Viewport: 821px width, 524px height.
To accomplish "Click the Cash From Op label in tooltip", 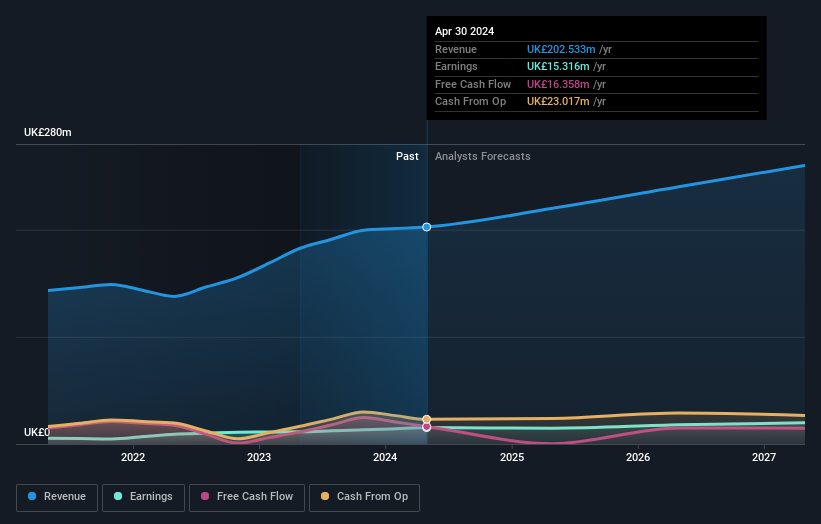I will pos(470,102).
